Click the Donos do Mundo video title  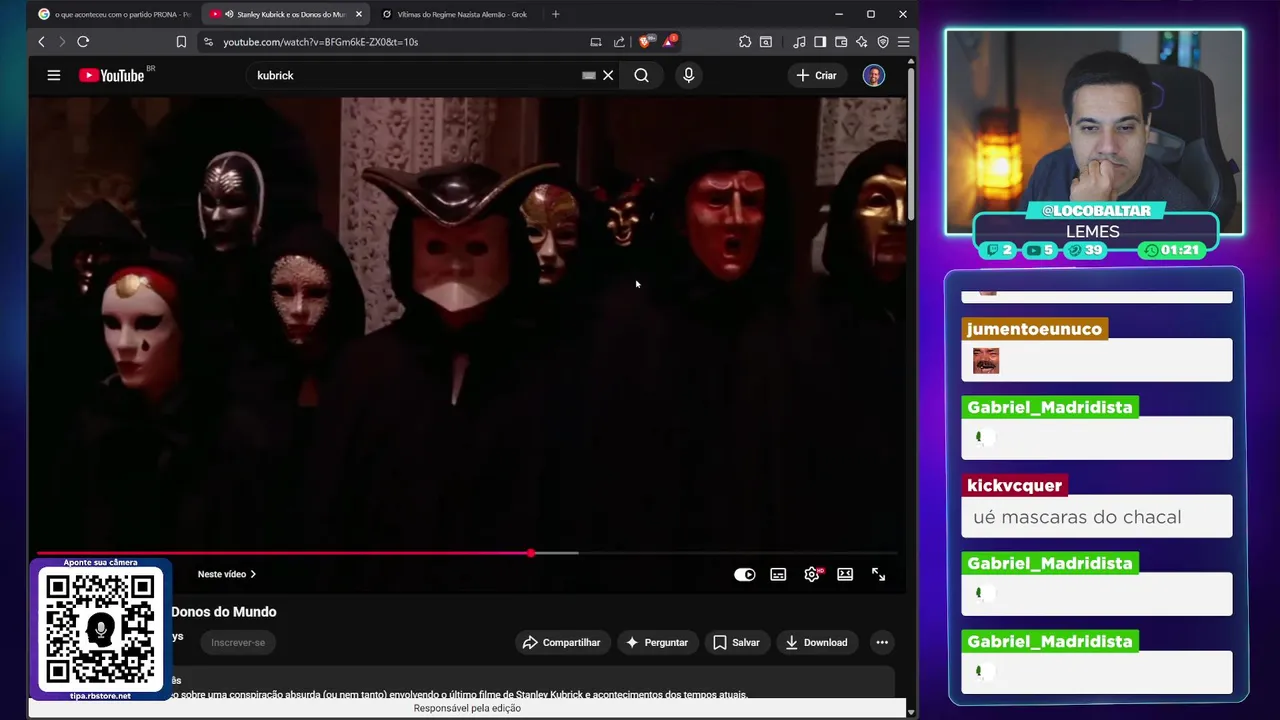(224, 612)
